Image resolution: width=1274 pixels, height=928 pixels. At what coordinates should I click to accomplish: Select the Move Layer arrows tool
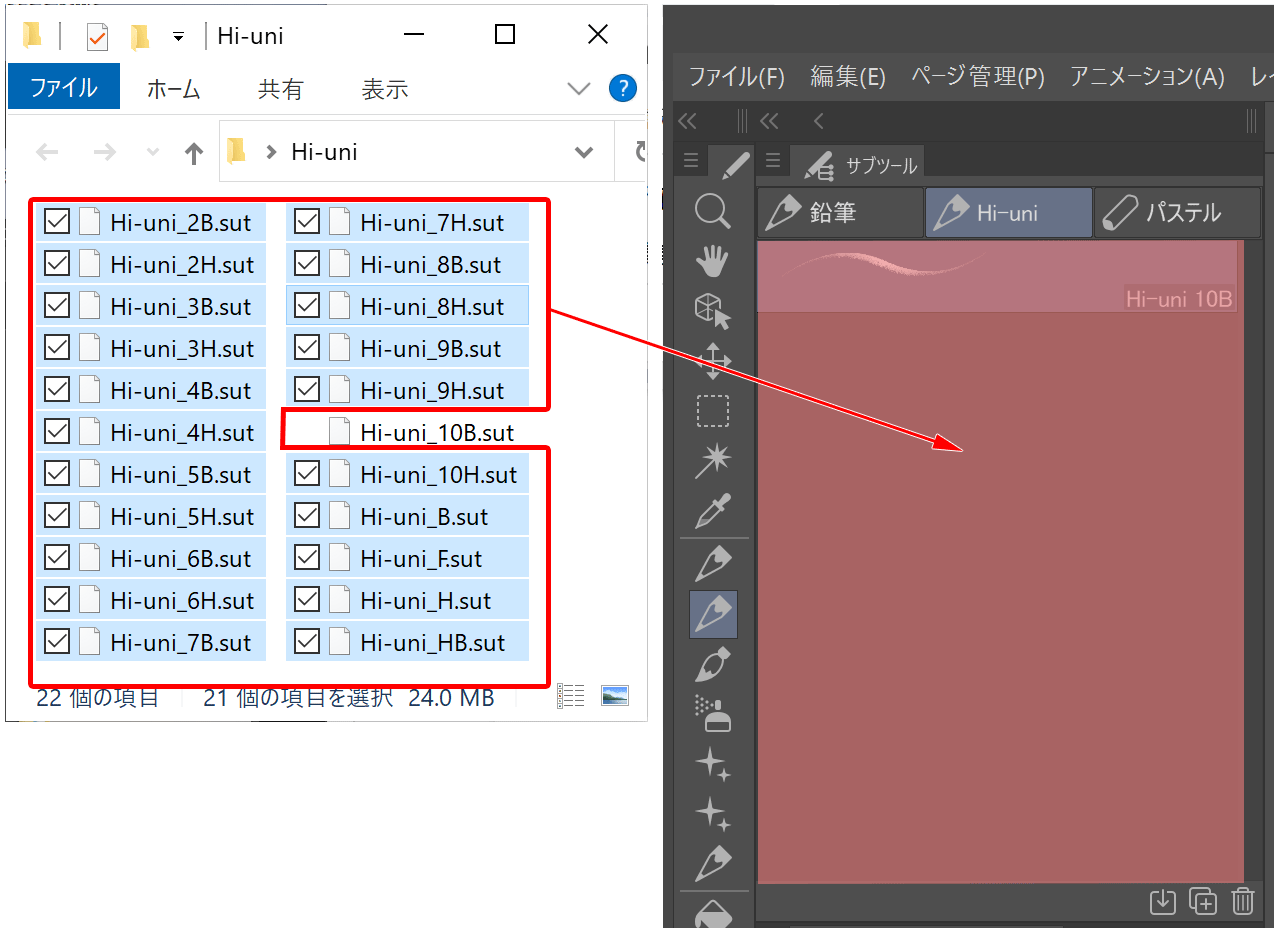713,361
